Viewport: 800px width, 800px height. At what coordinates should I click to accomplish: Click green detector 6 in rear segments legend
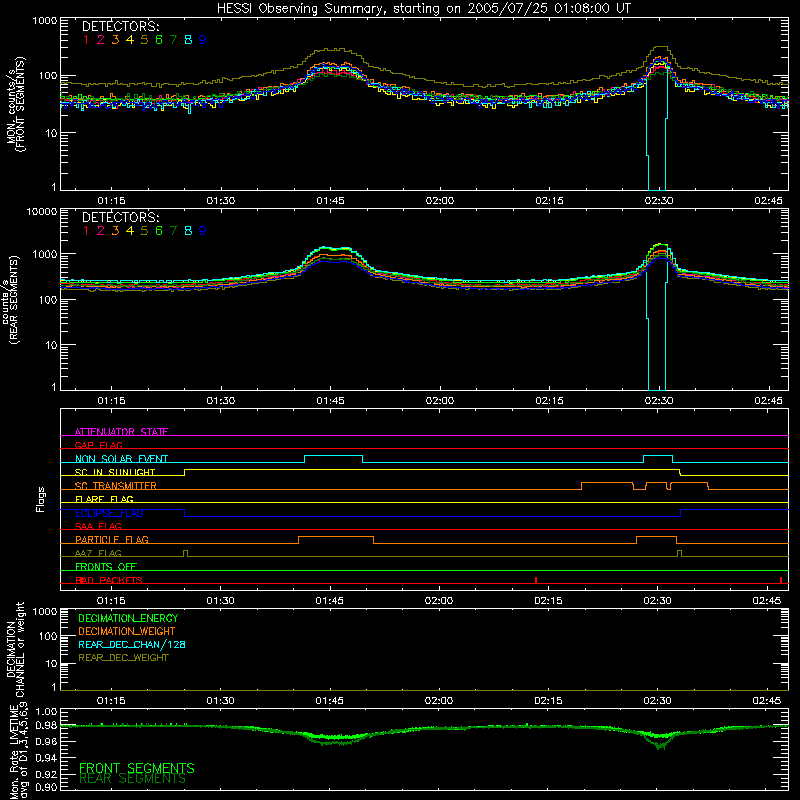coord(159,231)
